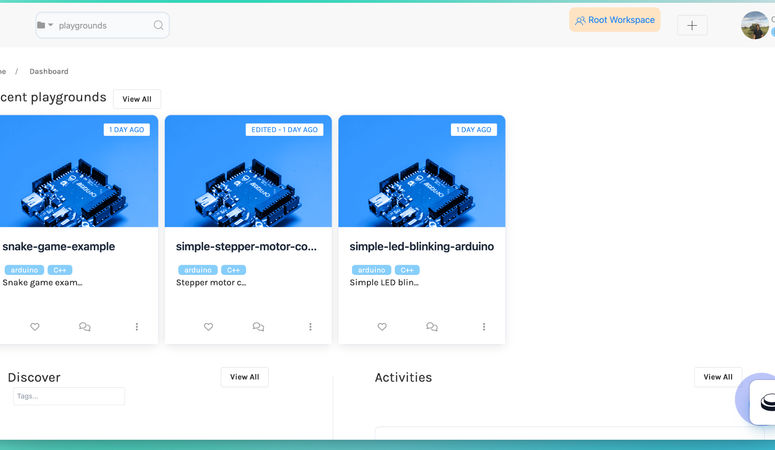
Task: Click '1 DAY AGO' badge on snake-game-example
Action: [x=127, y=130]
